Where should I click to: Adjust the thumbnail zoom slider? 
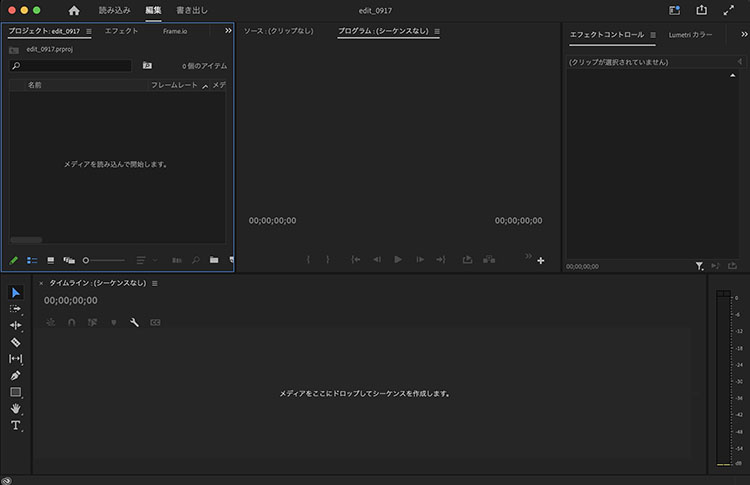[x=103, y=260]
